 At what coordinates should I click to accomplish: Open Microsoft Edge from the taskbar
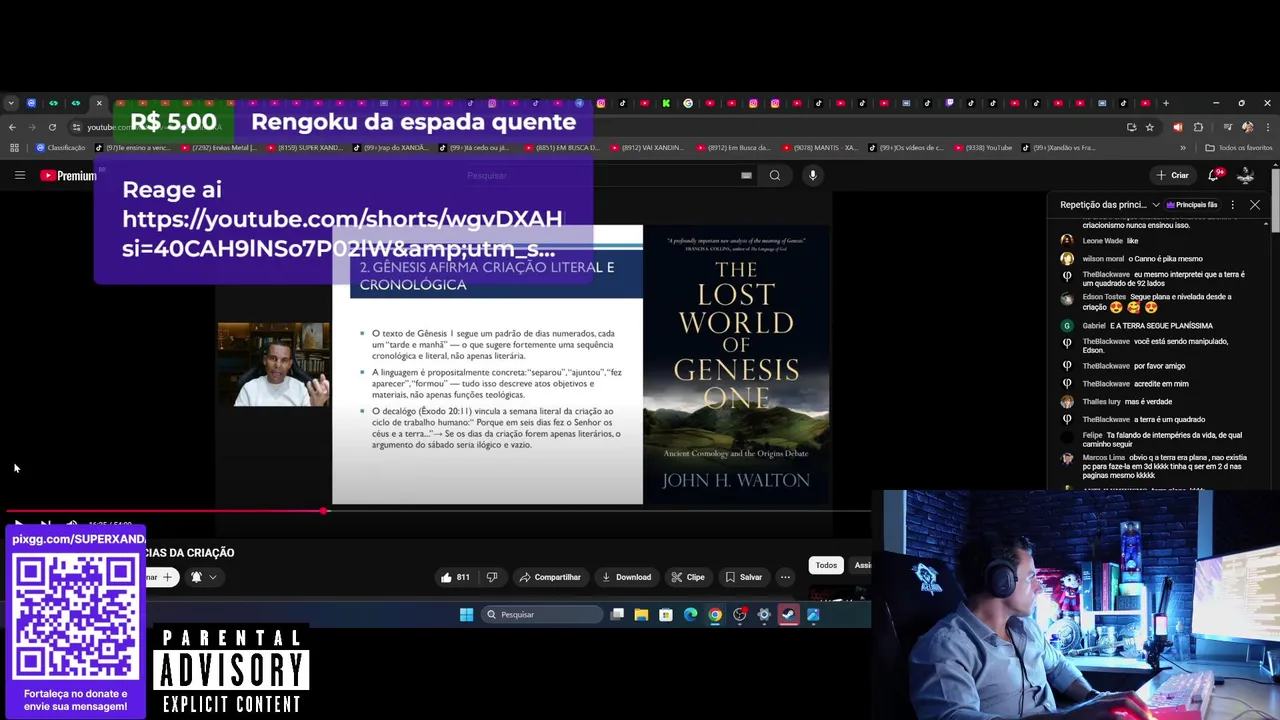(x=690, y=615)
